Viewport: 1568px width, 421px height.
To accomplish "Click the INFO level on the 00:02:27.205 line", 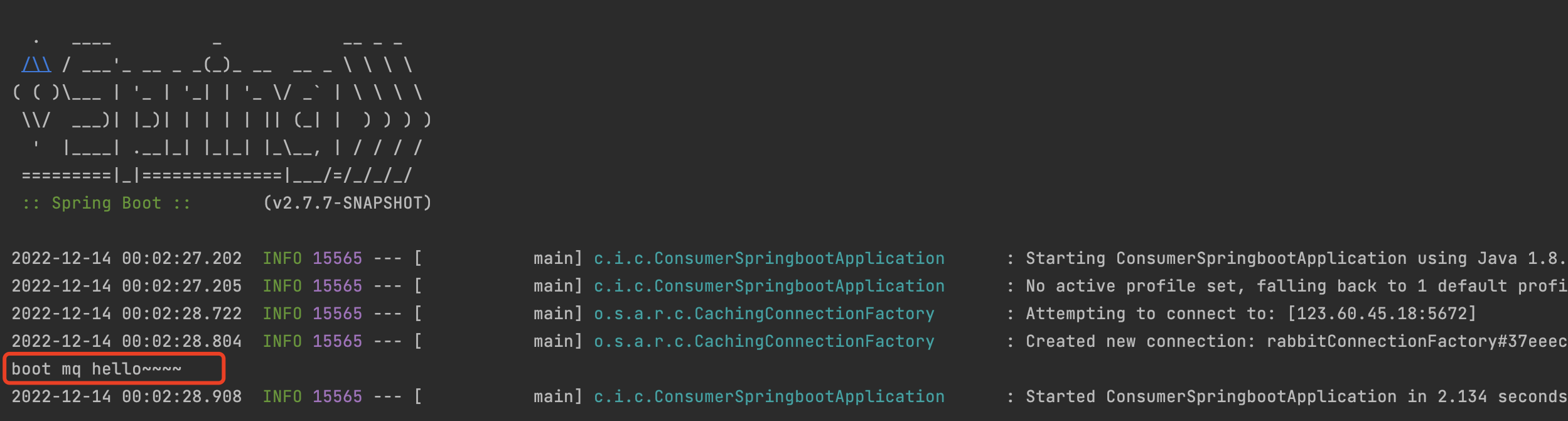I will [282, 286].
